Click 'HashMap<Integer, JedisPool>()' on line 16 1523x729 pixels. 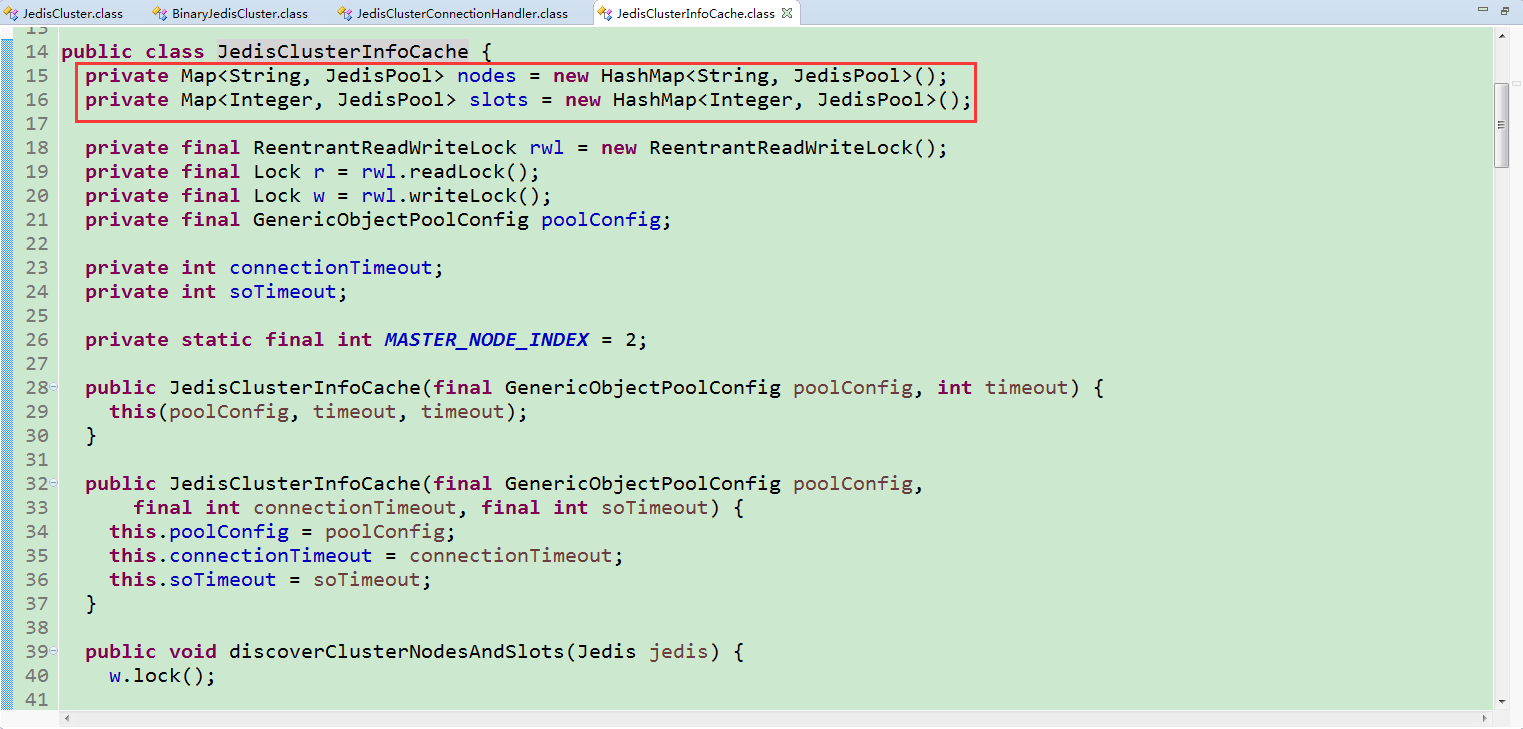tap(786, 100)
